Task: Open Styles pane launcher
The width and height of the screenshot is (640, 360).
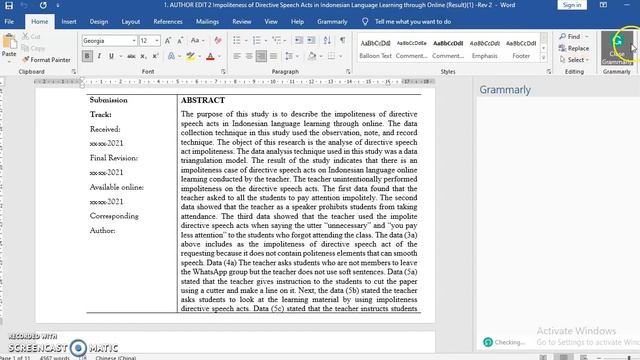Action: coord(549,71)
